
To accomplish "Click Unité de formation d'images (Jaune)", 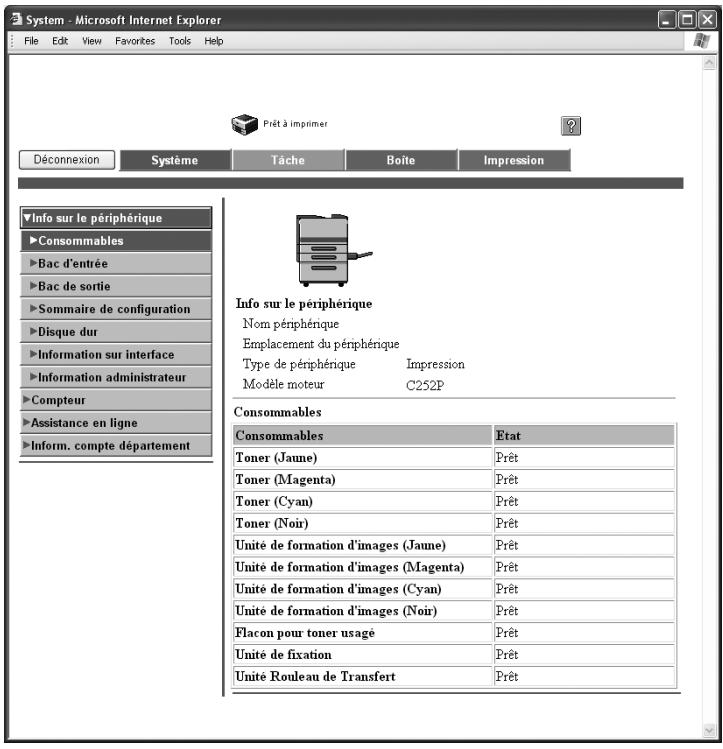I will (x=340, y=546).
